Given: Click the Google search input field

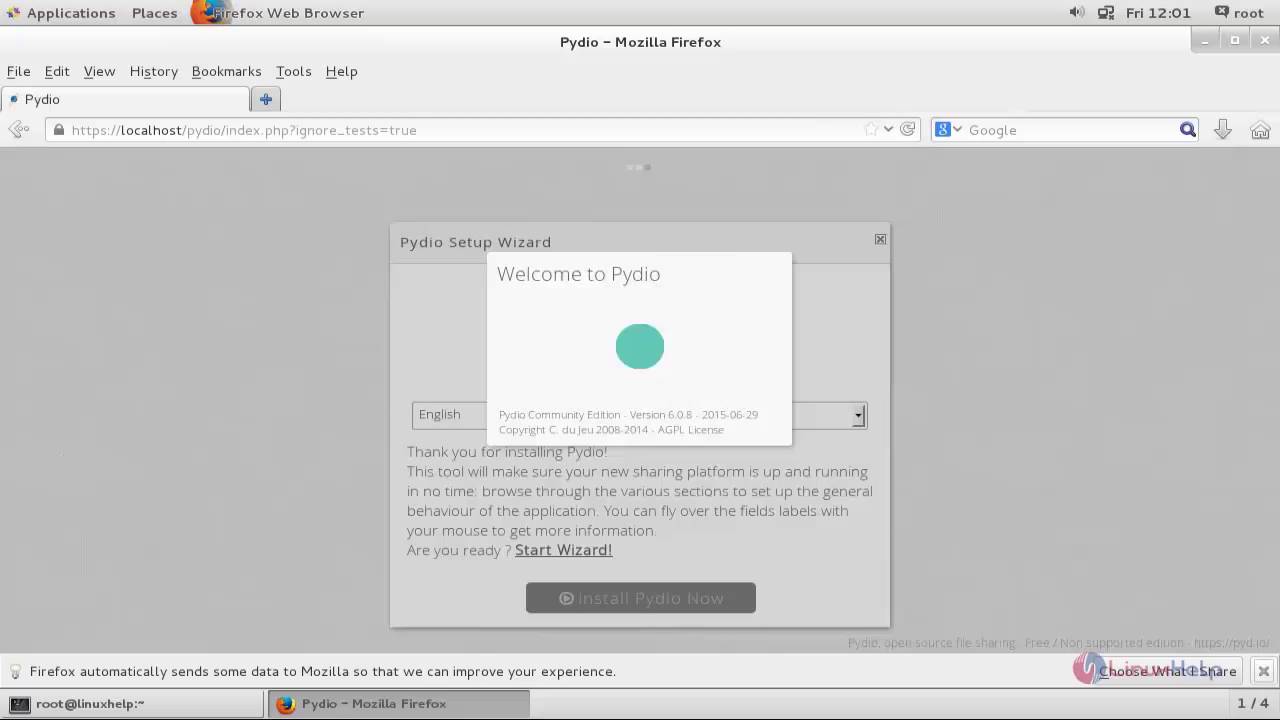Looking at the screenshot, I should pyautogui.click(x=1072, y=130).
